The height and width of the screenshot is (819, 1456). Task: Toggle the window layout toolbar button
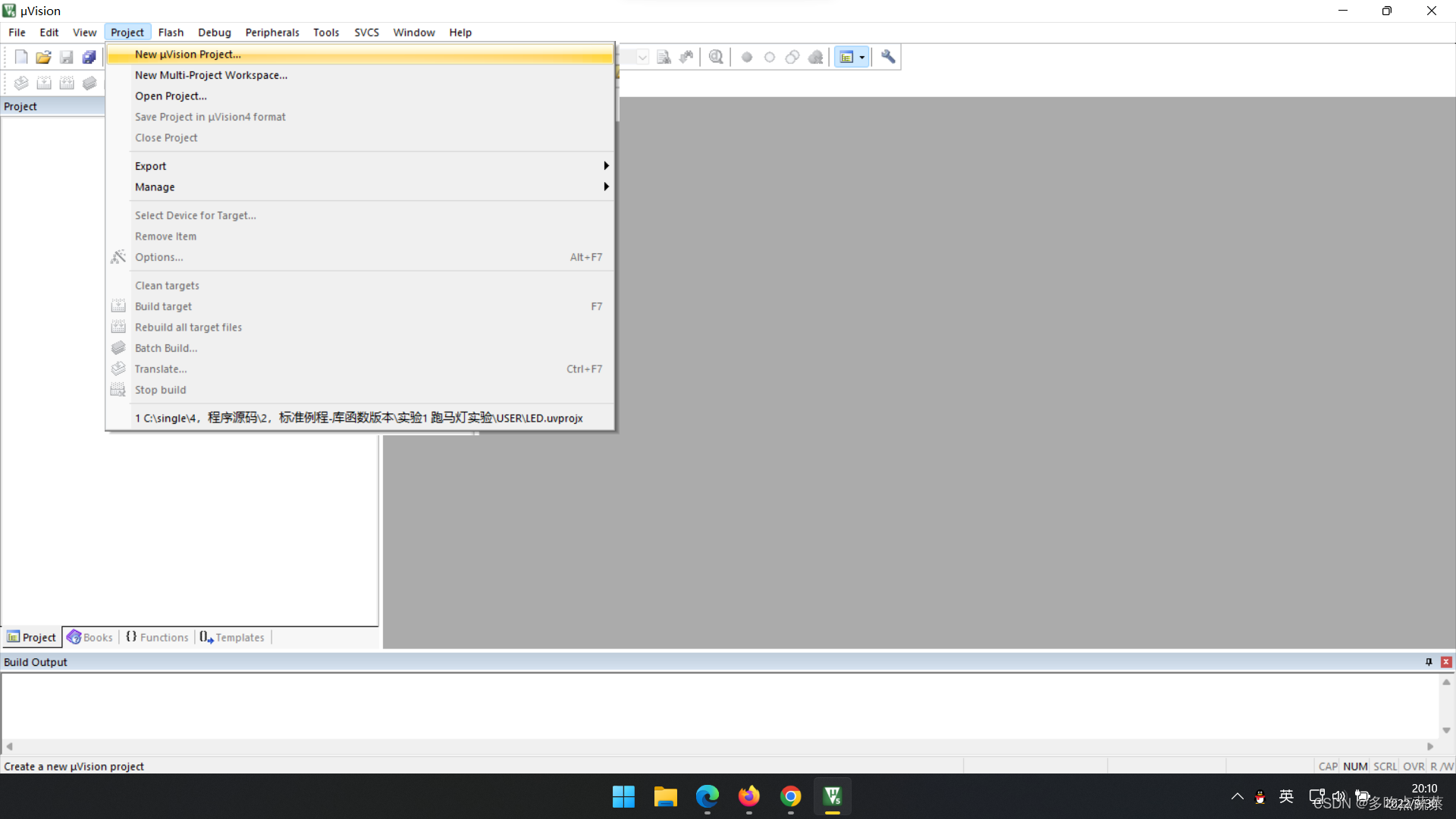point(846,57)
